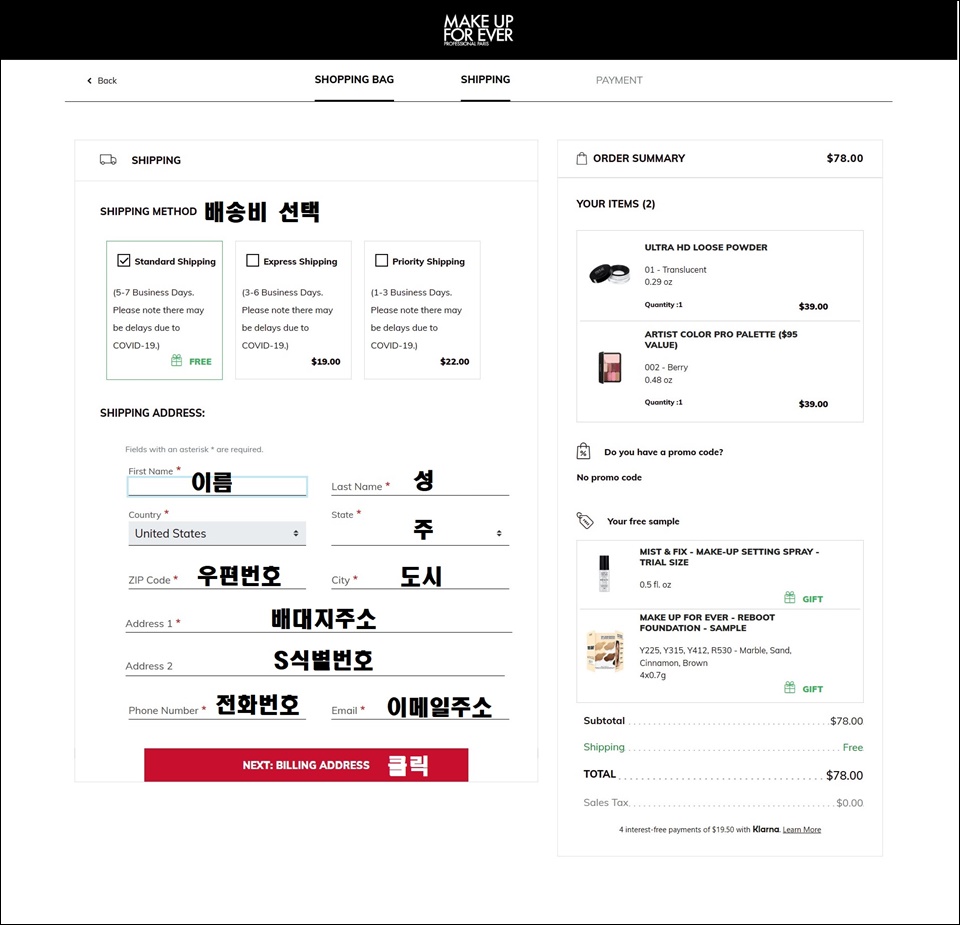
Task: Click the Email input field
Action: pyautogui.click(x=420, y=710)
